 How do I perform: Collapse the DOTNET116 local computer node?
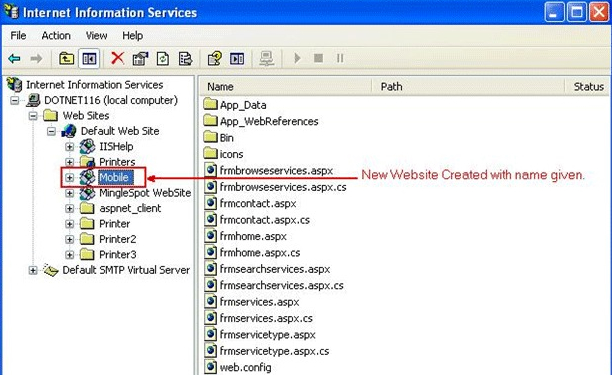(x=14, y=101)
